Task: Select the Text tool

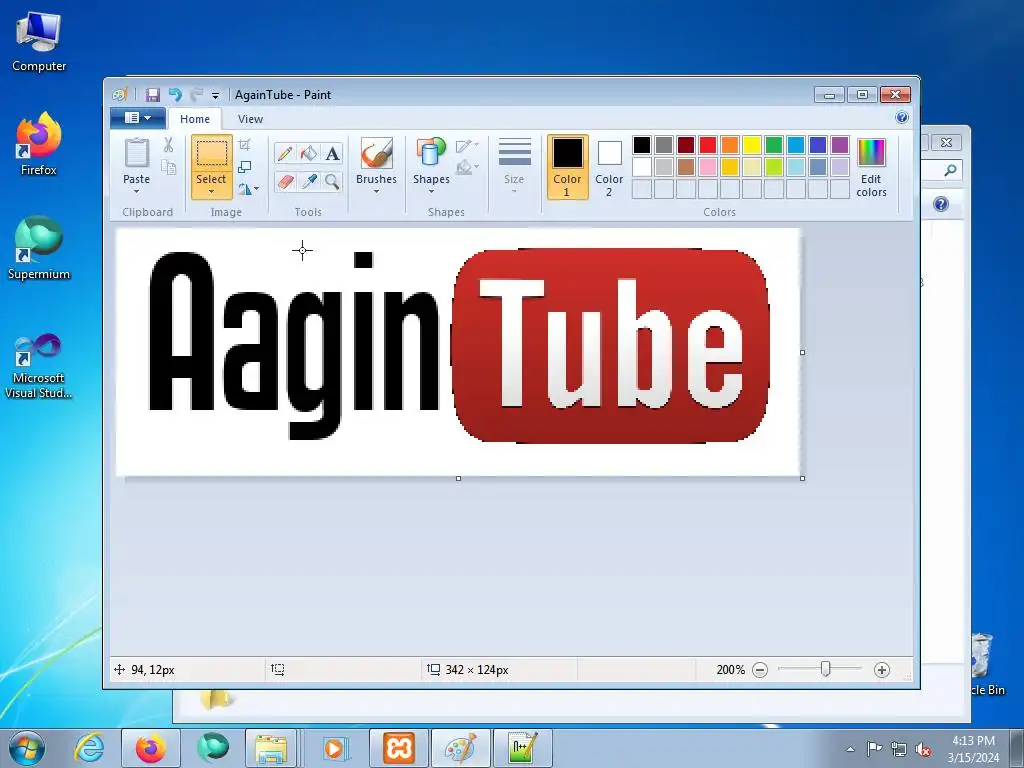Action: tap(332, 153)
